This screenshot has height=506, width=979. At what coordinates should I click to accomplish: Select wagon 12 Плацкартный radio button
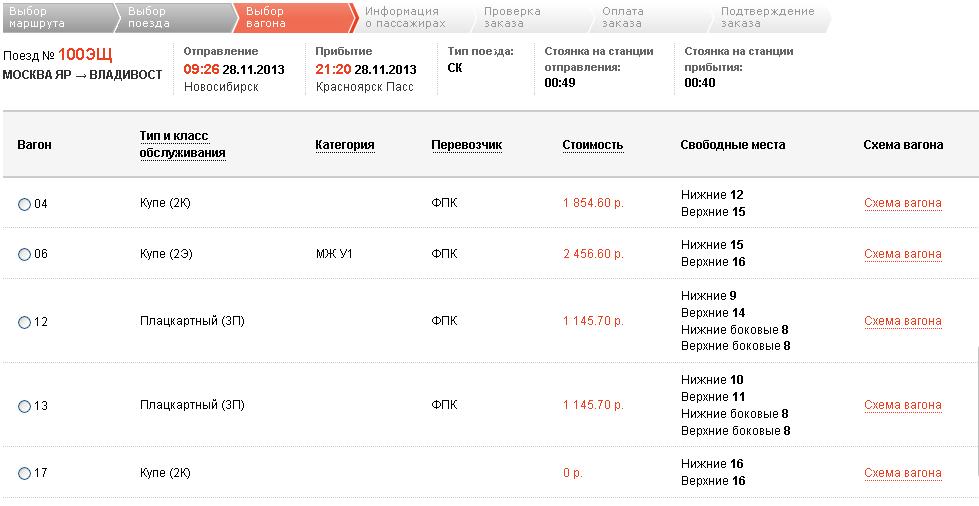pos(24,322)
